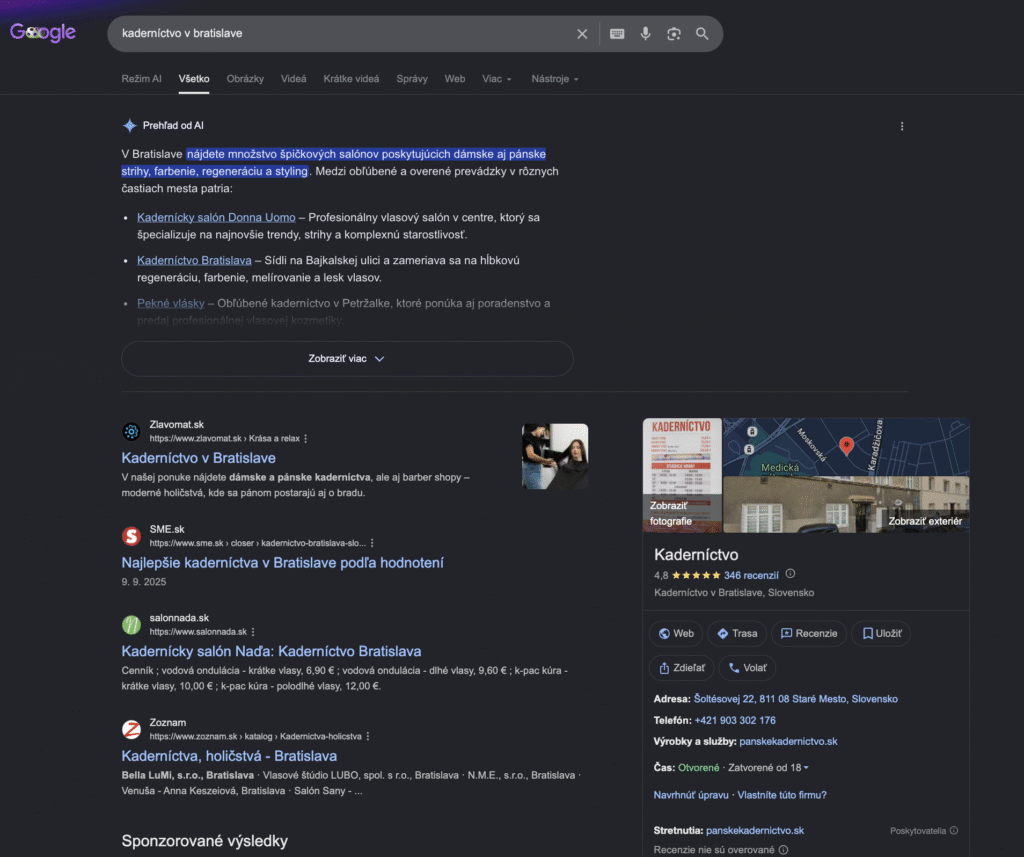Click the salonnada.sk site favicon

(131, 624)
